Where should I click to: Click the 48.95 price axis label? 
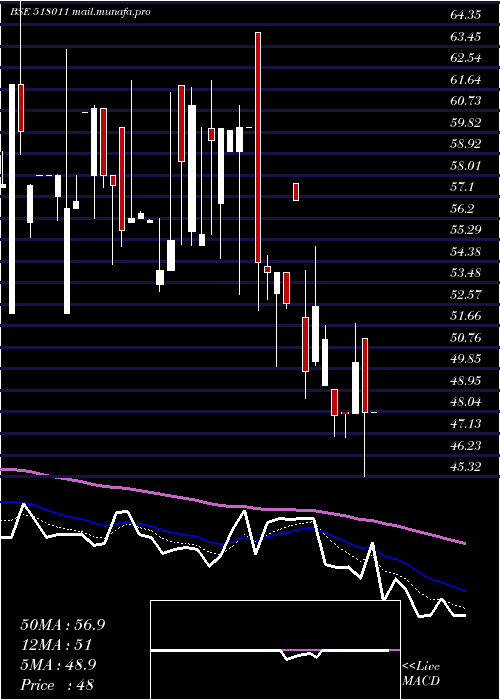(x=466, y=381)
